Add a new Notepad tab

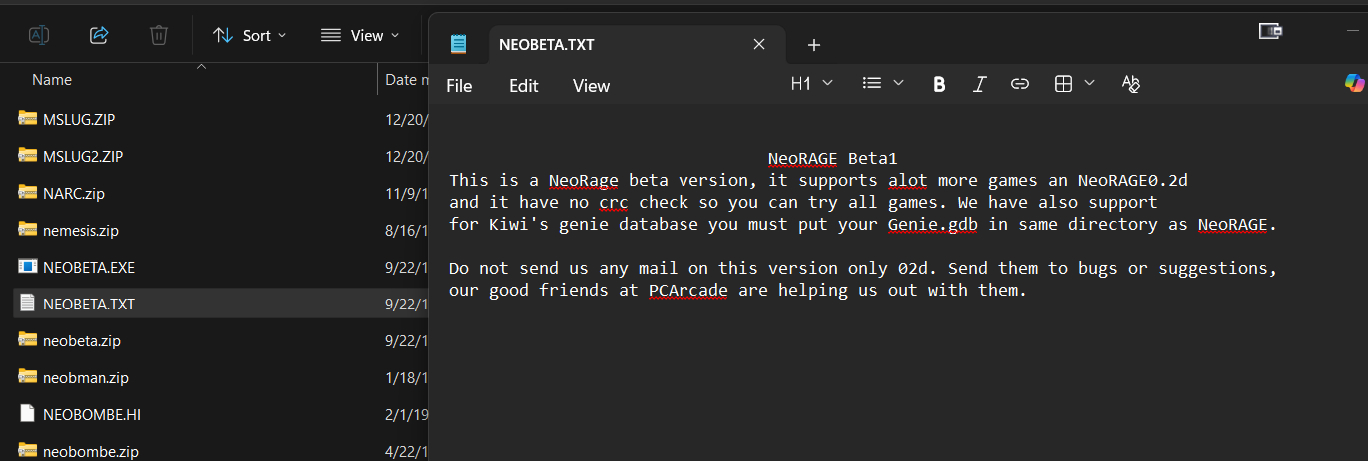click(x=814, y=44)
